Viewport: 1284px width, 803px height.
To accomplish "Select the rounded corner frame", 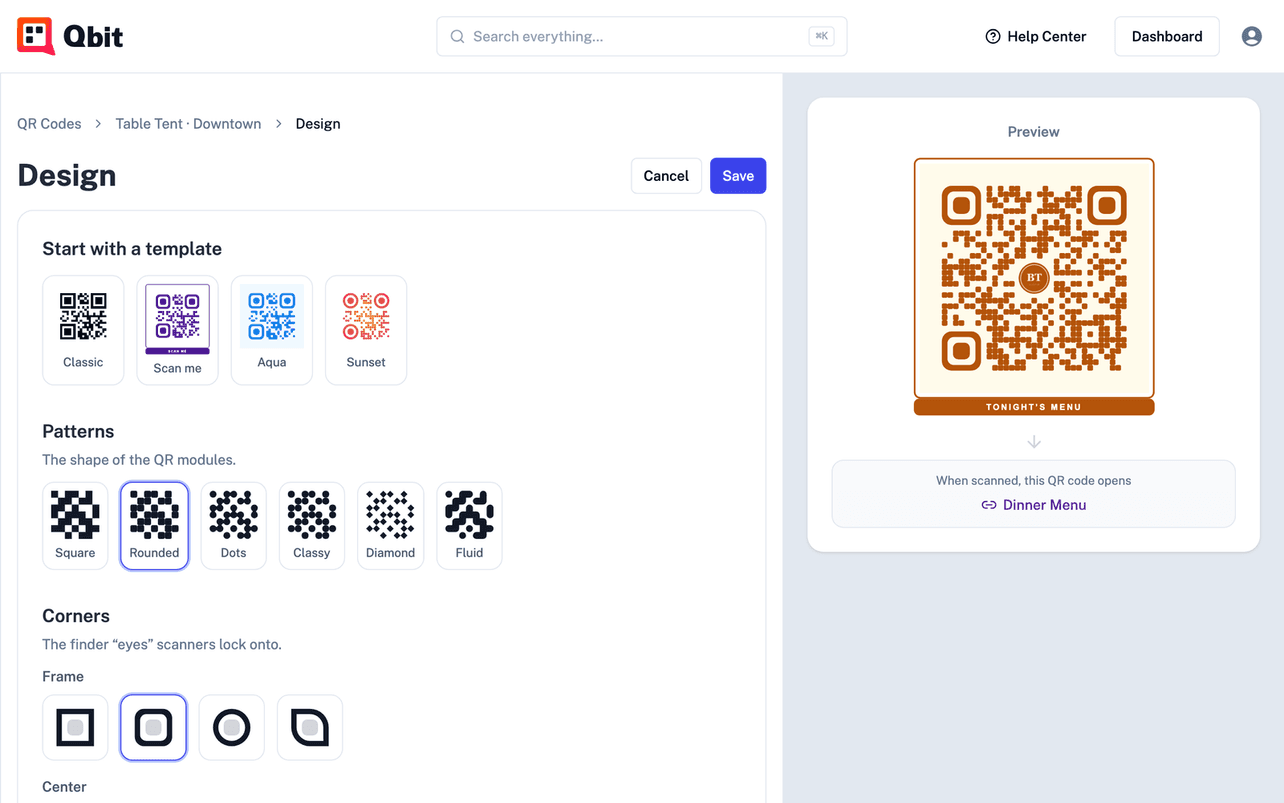I will (x=154, y=728).
